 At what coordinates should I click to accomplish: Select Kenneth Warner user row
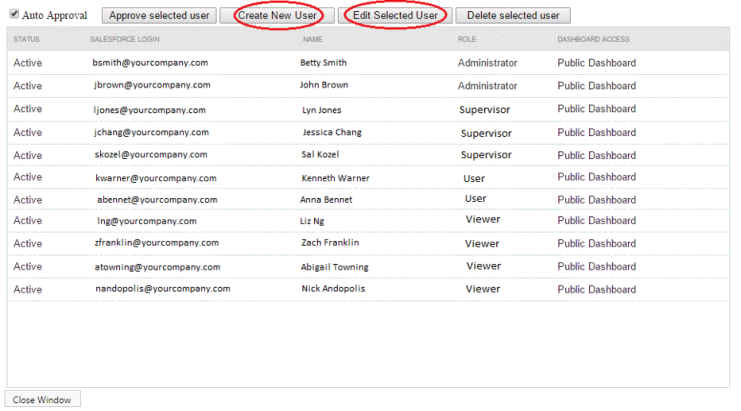click(x=368, y=177)
